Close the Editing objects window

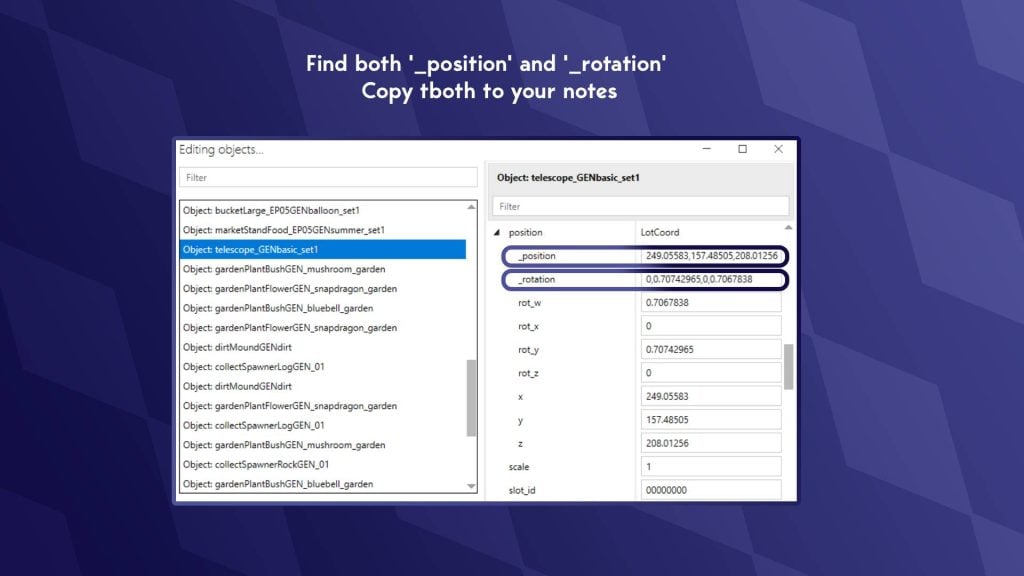point(778,149)
